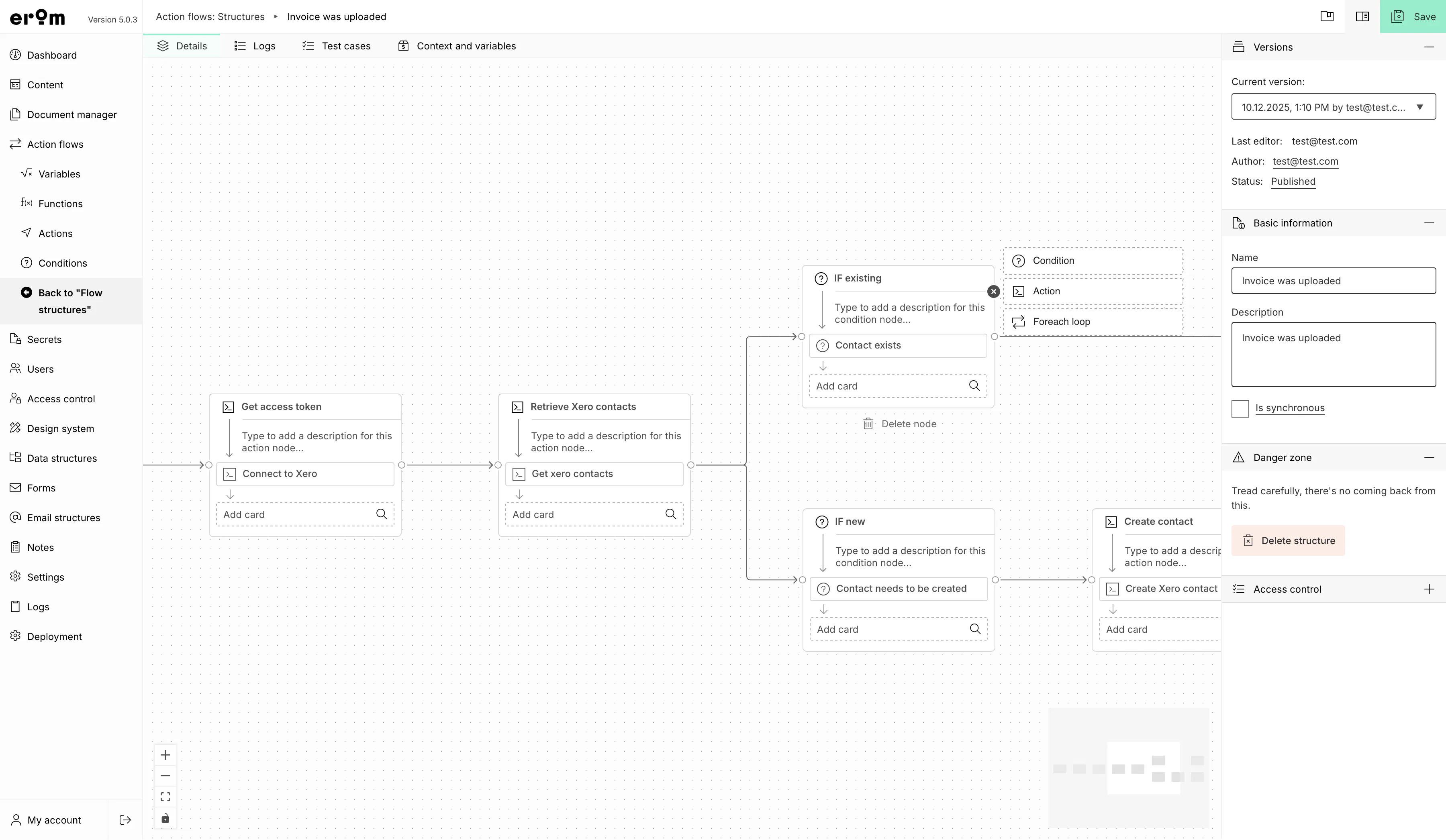
Task: Switch to the Test cases tab
Action: [336, 46]
